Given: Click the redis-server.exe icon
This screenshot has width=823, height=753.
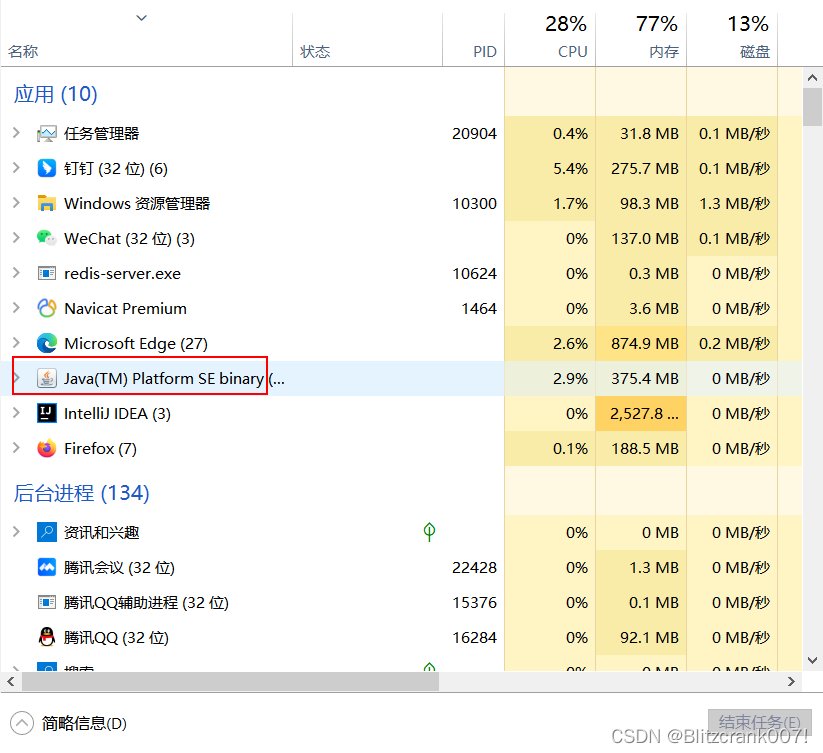Looking at the screenshot, I should coord(47,273).
